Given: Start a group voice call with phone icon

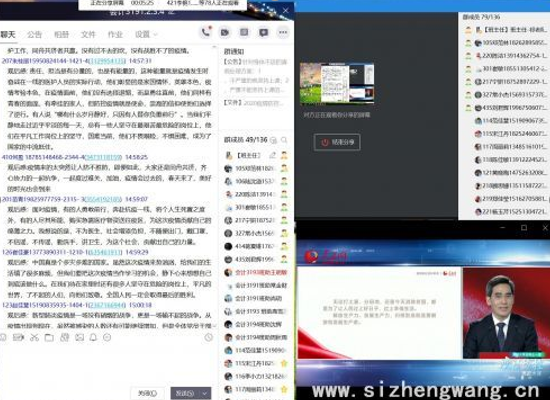Looking at the screenshot, I should tap(206, 32).
